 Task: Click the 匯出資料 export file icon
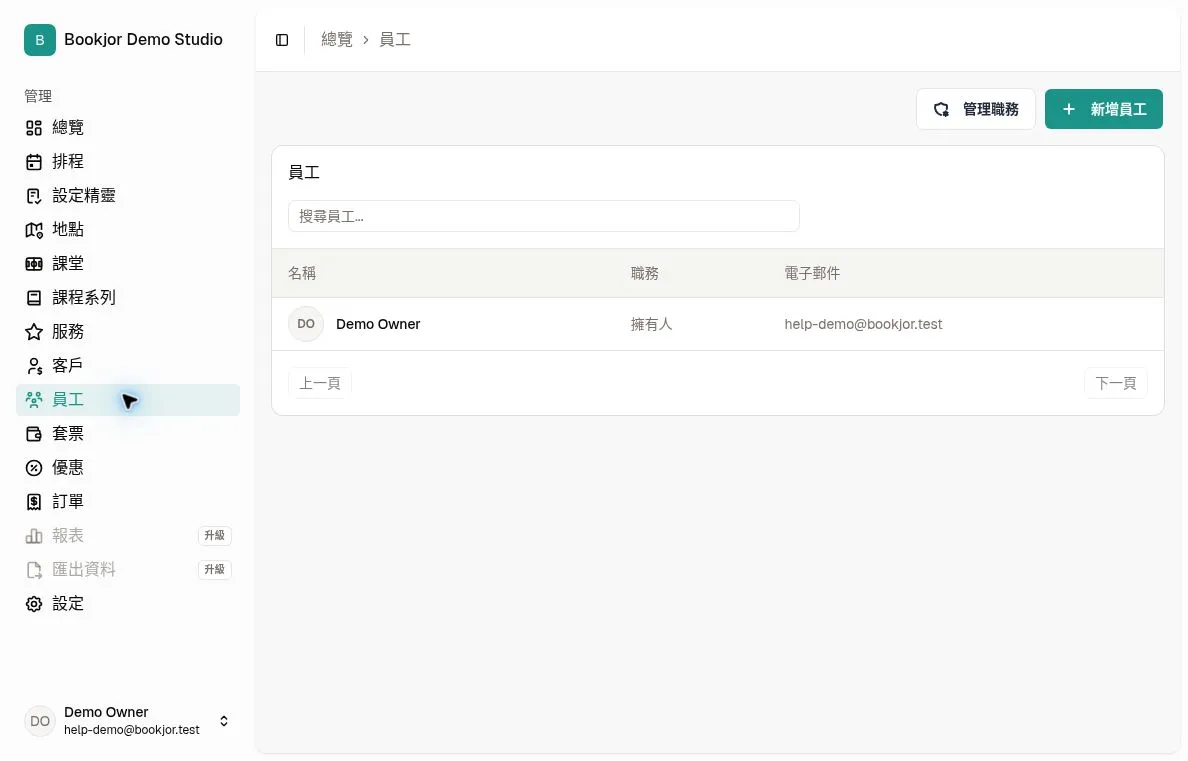click(33, 570)
